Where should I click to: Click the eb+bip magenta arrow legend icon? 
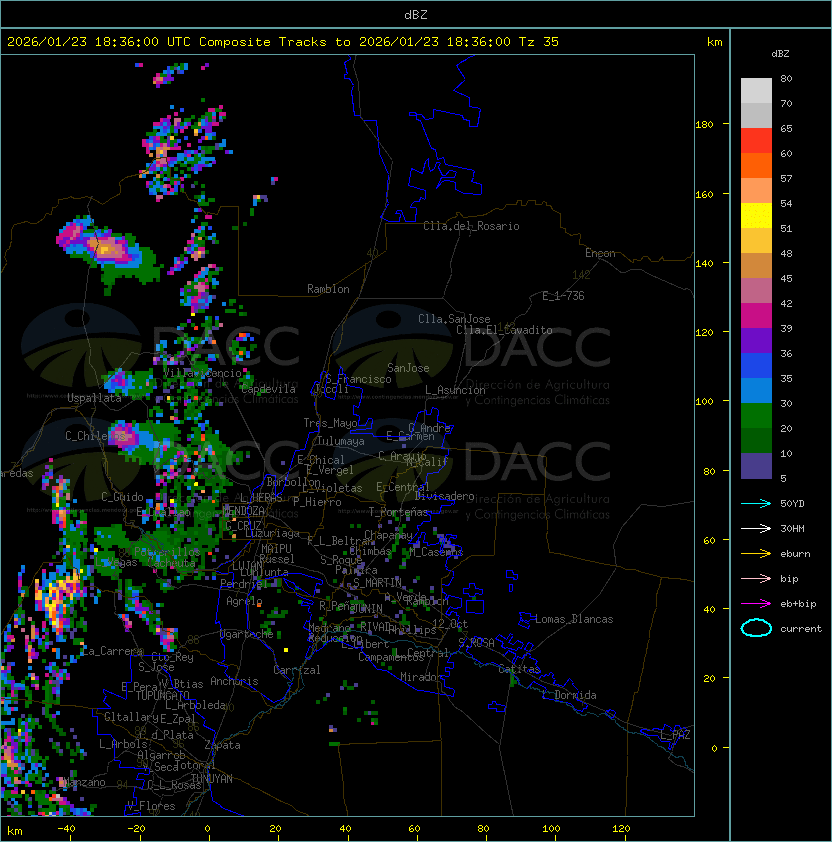point(756,604)
